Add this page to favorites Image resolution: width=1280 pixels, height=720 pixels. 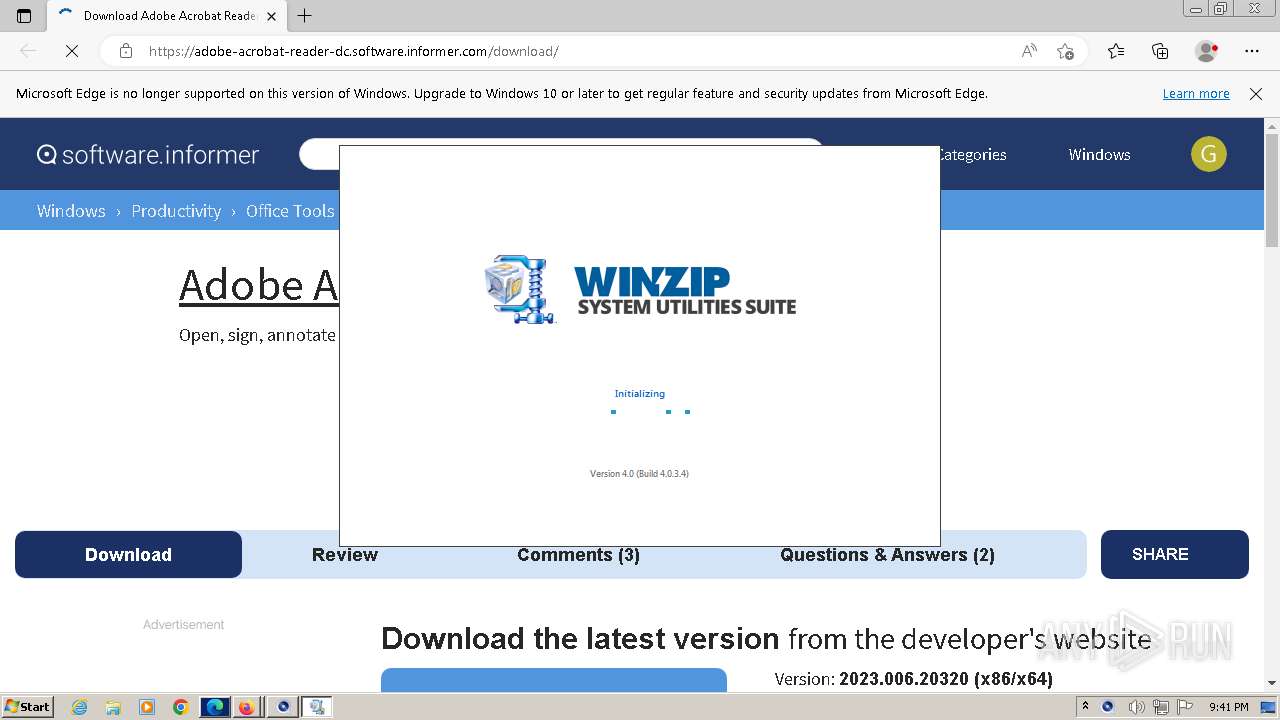(x=1065, y=51)
